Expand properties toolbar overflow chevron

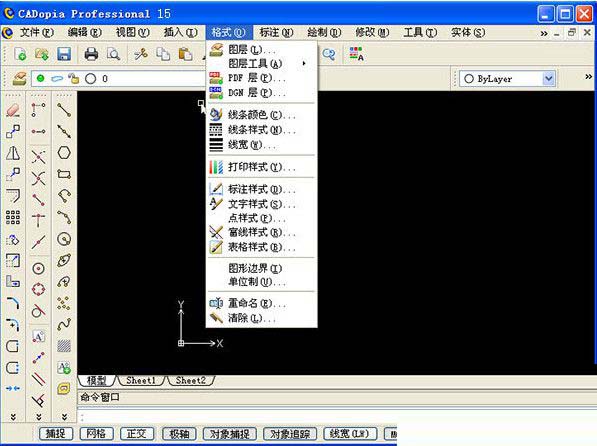[588, 77]
